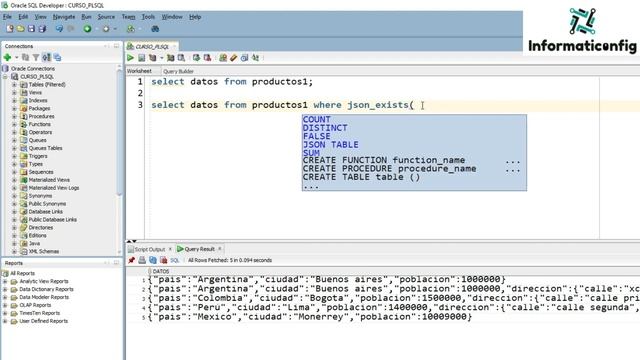Viewport: 640px width, 360px height.
Task: Click the Rollback icon in worksheet toolbar
Action: (207, 58)
